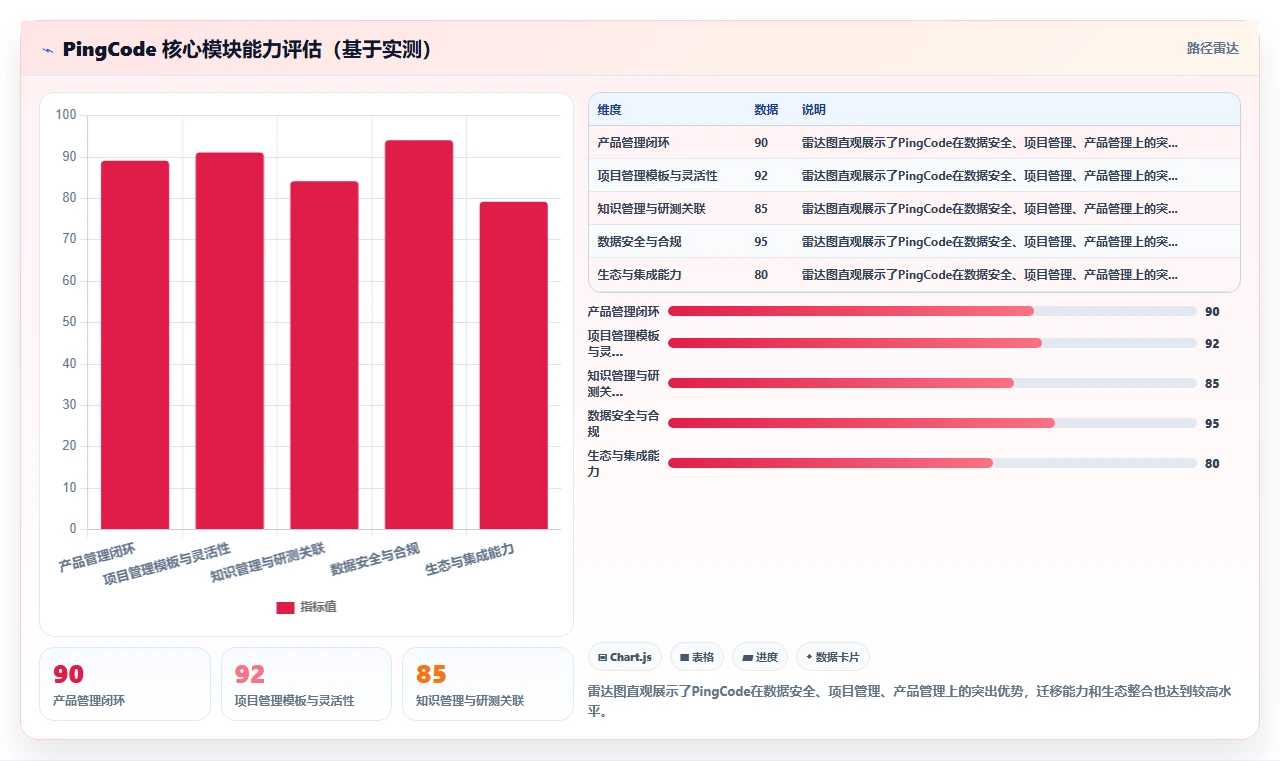1280x761 pixels.
Task: Click value 80 in the table
Action: (761, 275)
